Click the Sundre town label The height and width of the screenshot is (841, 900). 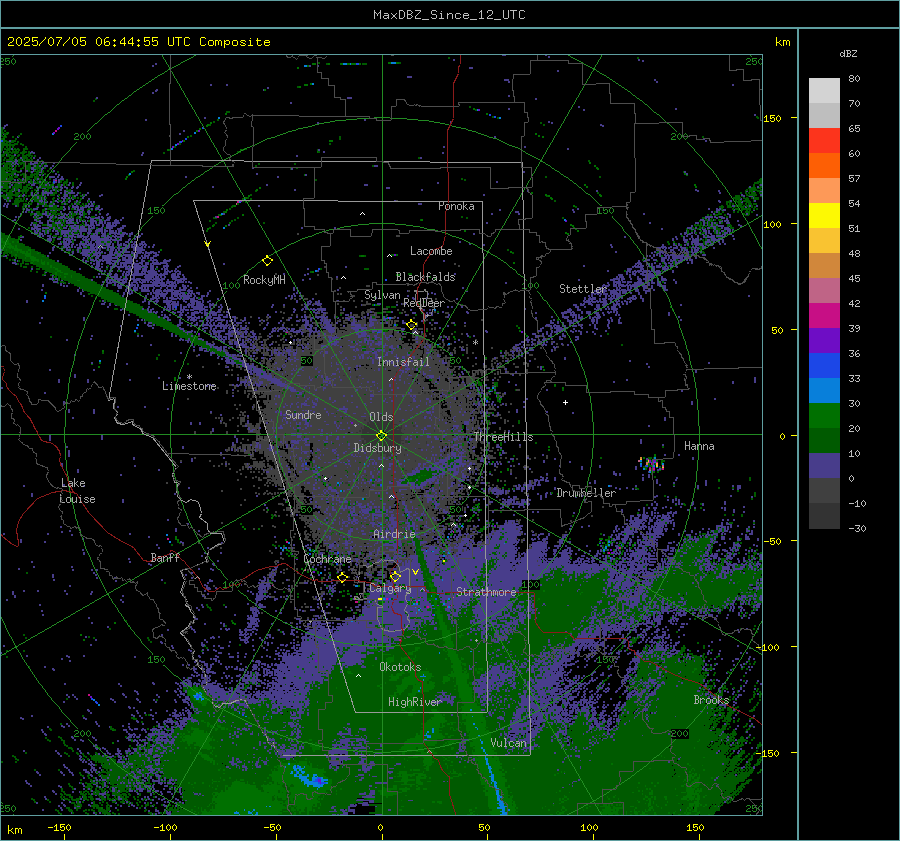[x=303, y=414]
